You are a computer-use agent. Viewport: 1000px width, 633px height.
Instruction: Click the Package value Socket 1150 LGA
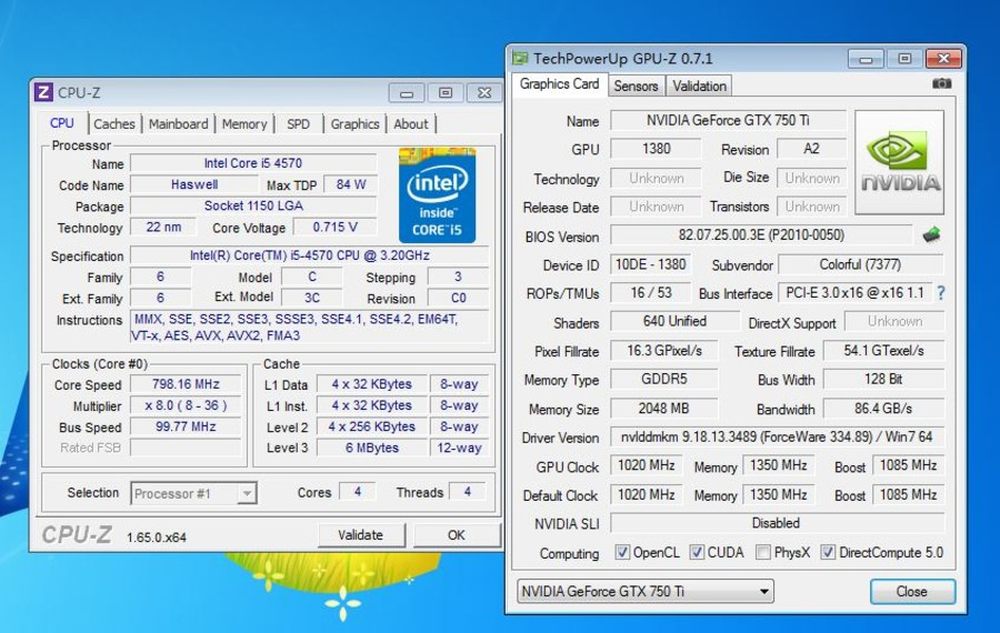pos(253,205)
